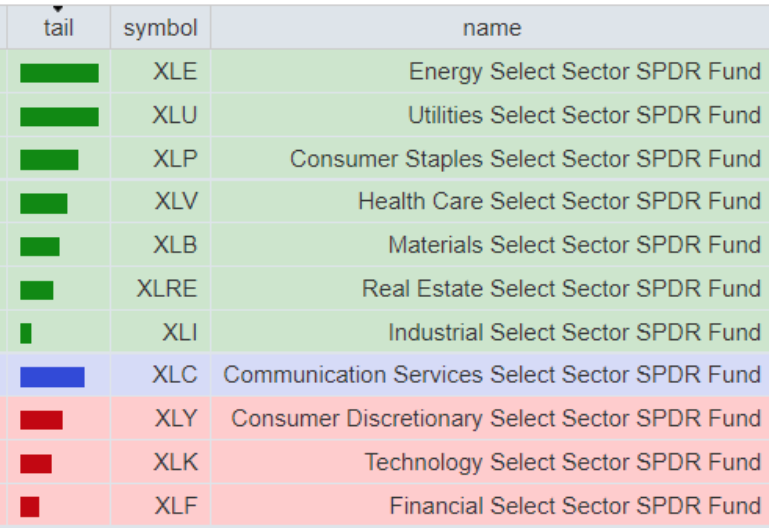Viewport: 770px width, 528px height.
Task: Select the XLV symbol cell
Action: pyautogui.click(x=176, y=202)
